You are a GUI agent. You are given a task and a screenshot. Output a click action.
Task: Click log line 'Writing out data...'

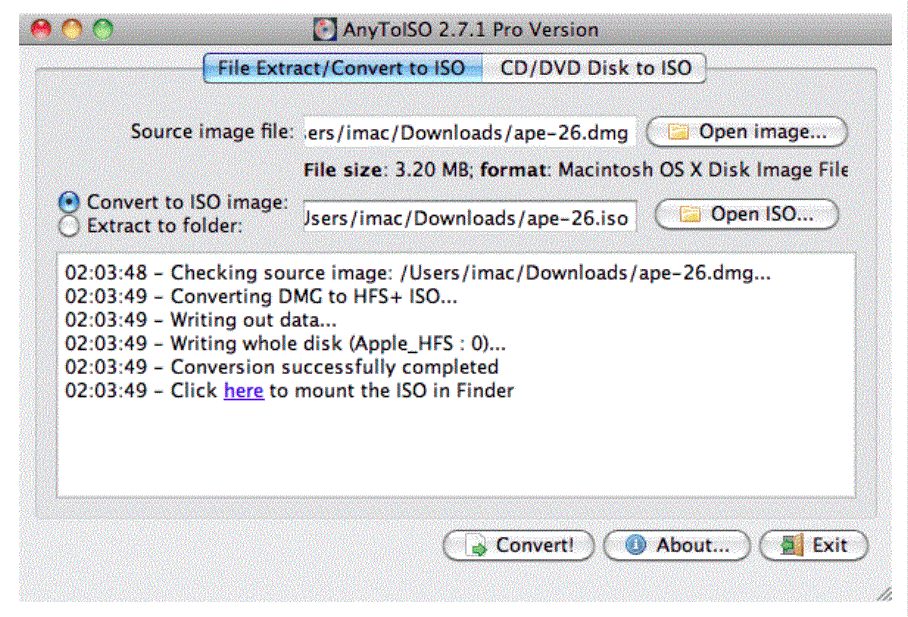coord(200,320)
